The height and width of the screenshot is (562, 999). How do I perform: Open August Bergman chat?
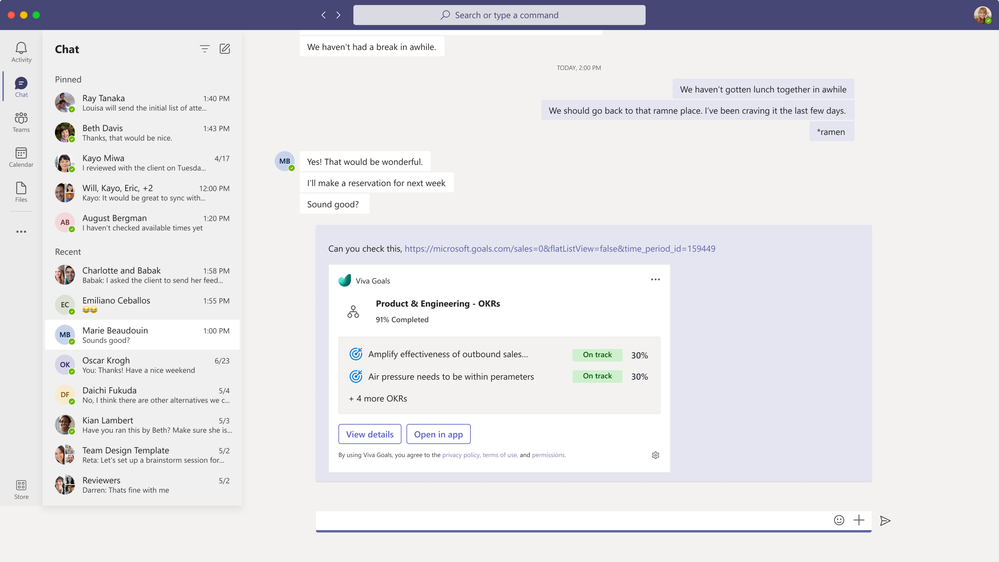142,222
